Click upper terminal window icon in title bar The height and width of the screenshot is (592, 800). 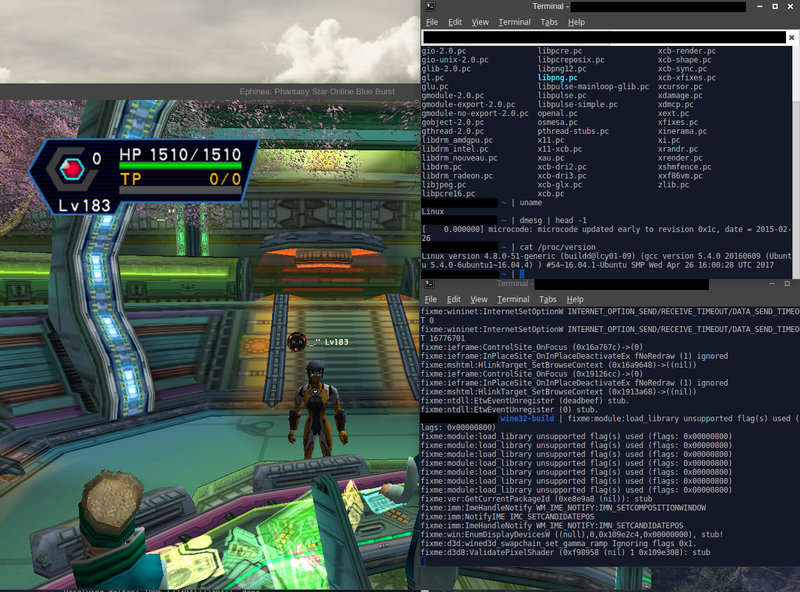430,6
